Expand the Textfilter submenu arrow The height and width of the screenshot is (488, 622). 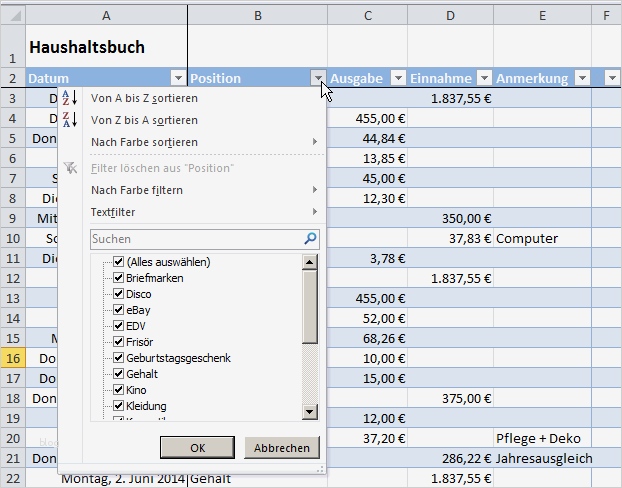pyautogui.click(x=315, y=211)
